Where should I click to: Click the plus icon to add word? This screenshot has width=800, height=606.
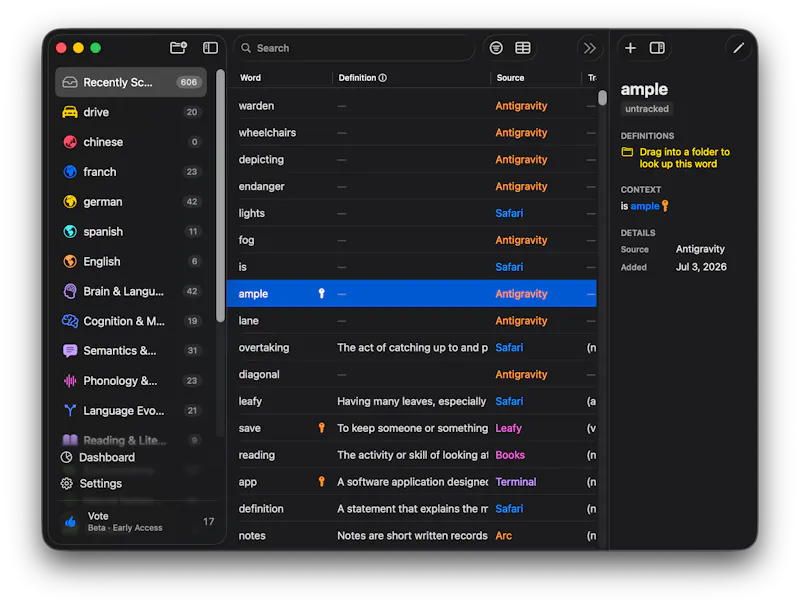coord(630,48)
